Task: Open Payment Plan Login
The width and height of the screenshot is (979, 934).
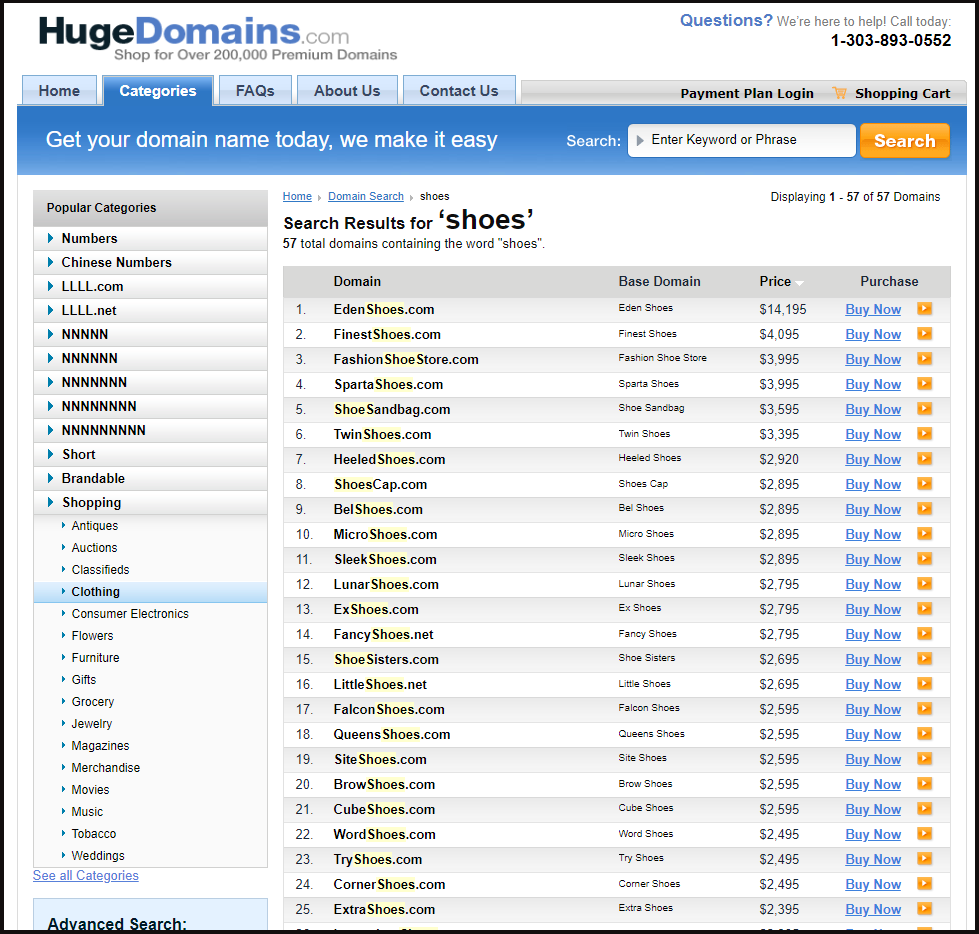Action: [x=747, y=94]
